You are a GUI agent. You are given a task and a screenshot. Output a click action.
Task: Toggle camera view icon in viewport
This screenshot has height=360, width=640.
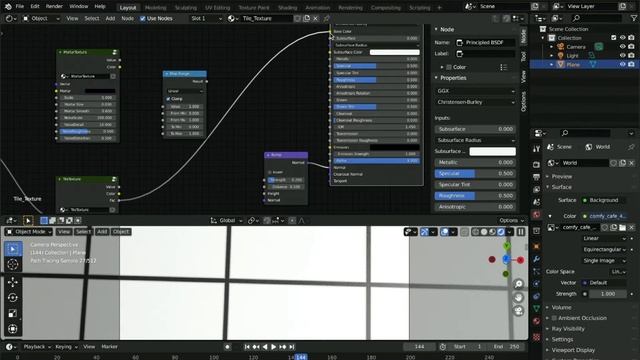tap(518, 311)
